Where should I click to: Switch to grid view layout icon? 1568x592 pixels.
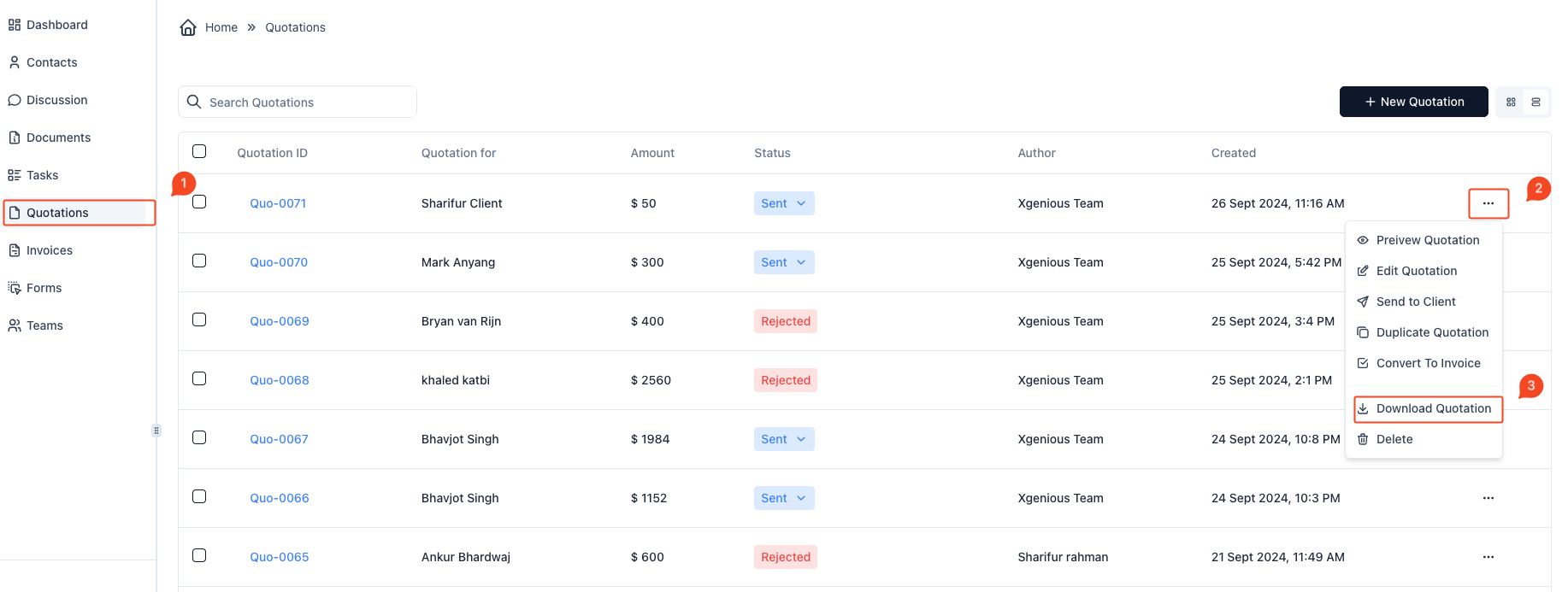(1511, 102)
